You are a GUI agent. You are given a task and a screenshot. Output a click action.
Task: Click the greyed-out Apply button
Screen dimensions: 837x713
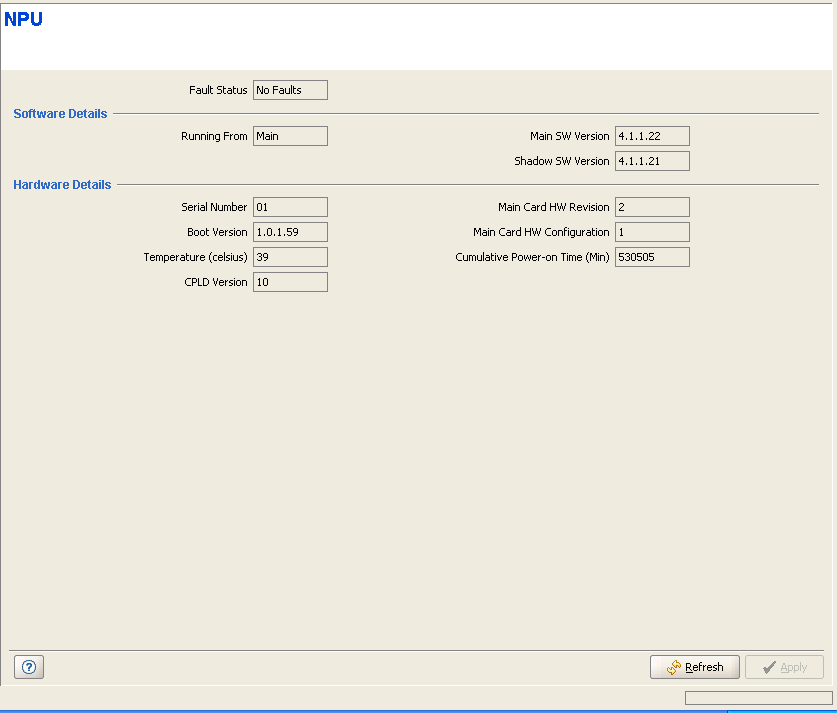(x=784, y=667)
